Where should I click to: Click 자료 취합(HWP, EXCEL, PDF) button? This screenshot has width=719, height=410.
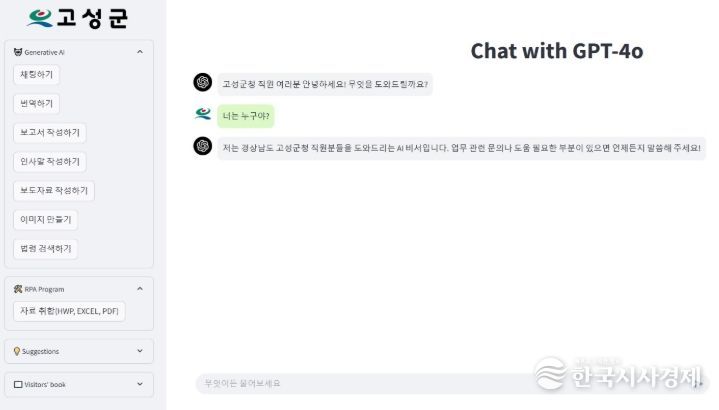pos(69,311)
